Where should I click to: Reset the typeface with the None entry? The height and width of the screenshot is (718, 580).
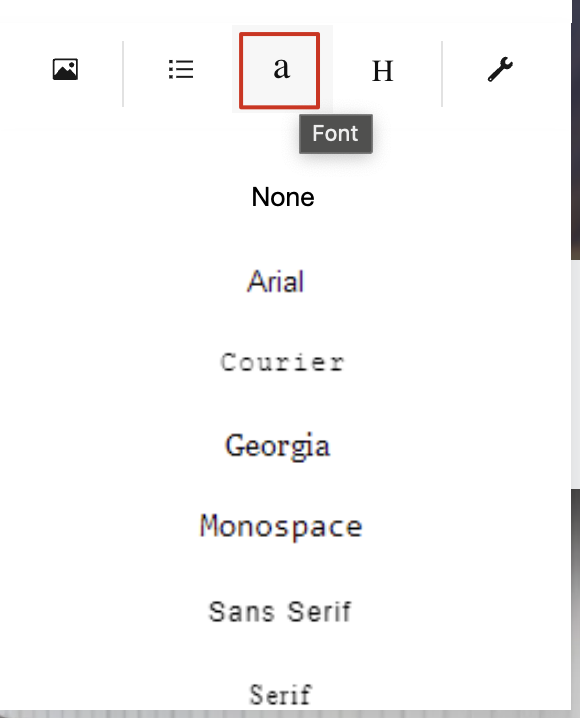(x=283, y=197)
